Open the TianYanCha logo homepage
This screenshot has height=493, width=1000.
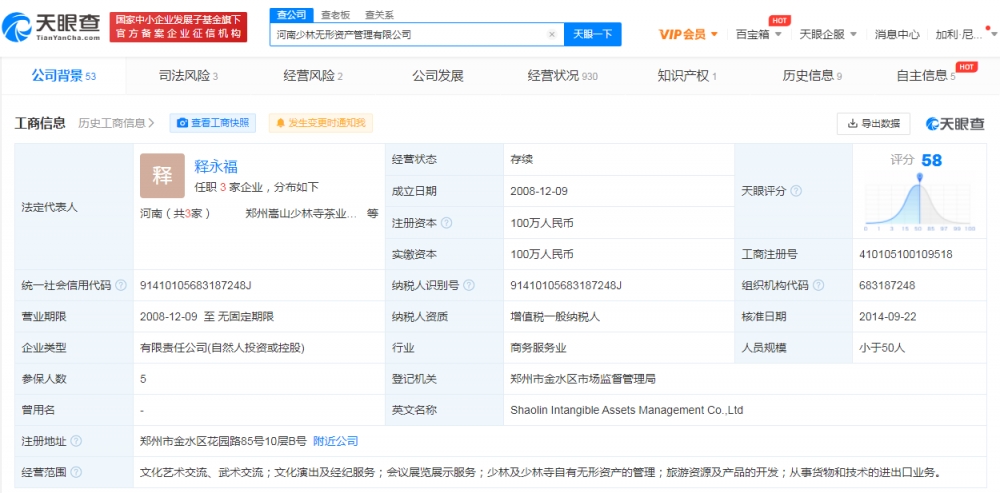(51, 27)
